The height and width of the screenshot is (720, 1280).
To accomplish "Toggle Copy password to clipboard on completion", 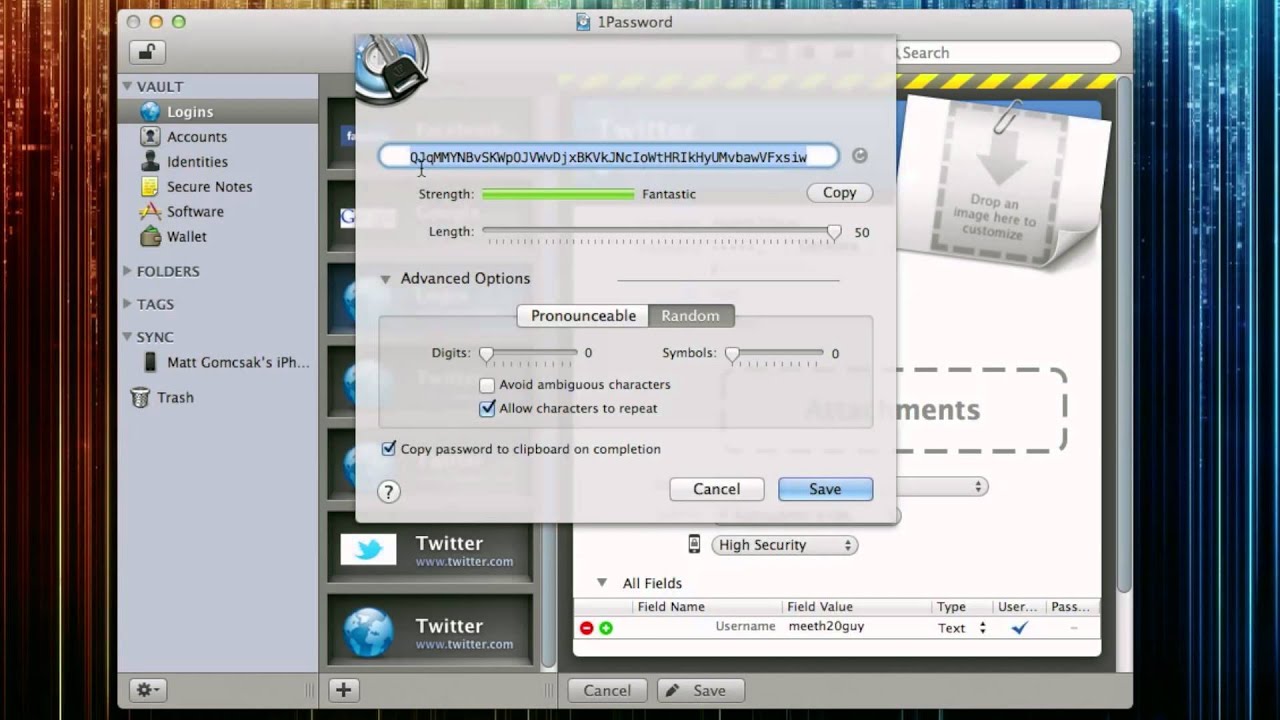I will pyautogui.click(x=388, y=449).
